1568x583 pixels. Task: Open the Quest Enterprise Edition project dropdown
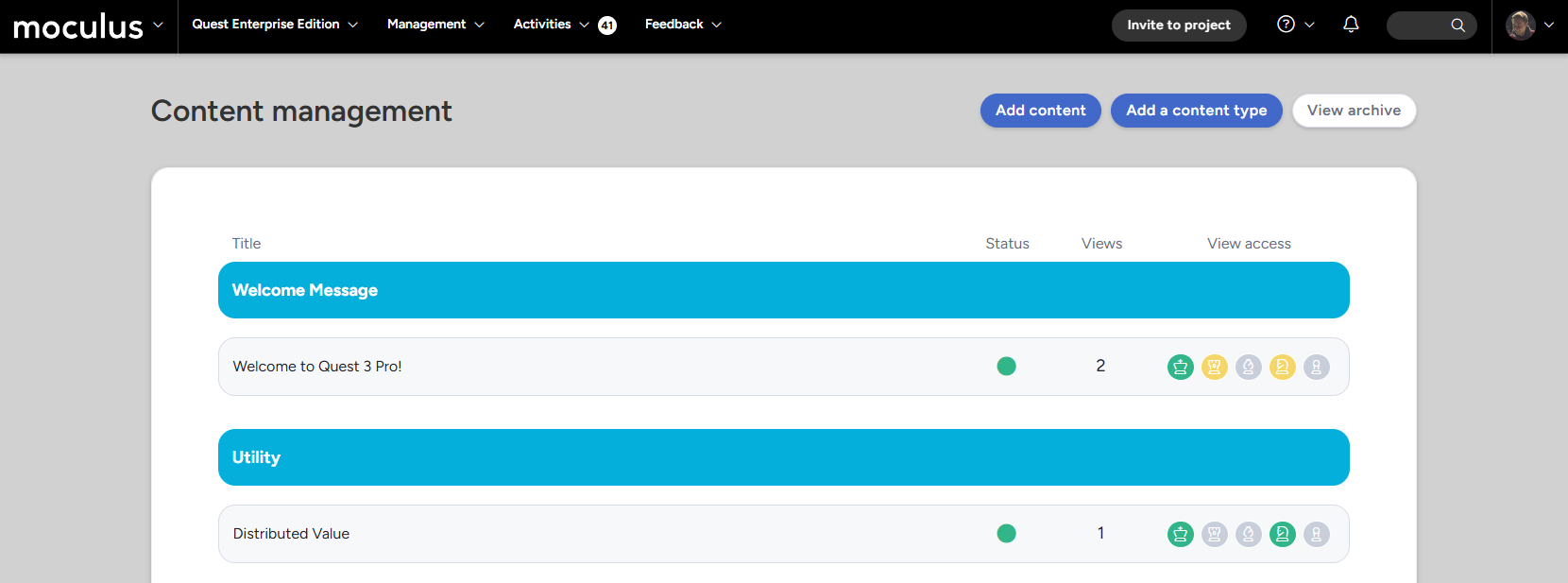point(274,25)
